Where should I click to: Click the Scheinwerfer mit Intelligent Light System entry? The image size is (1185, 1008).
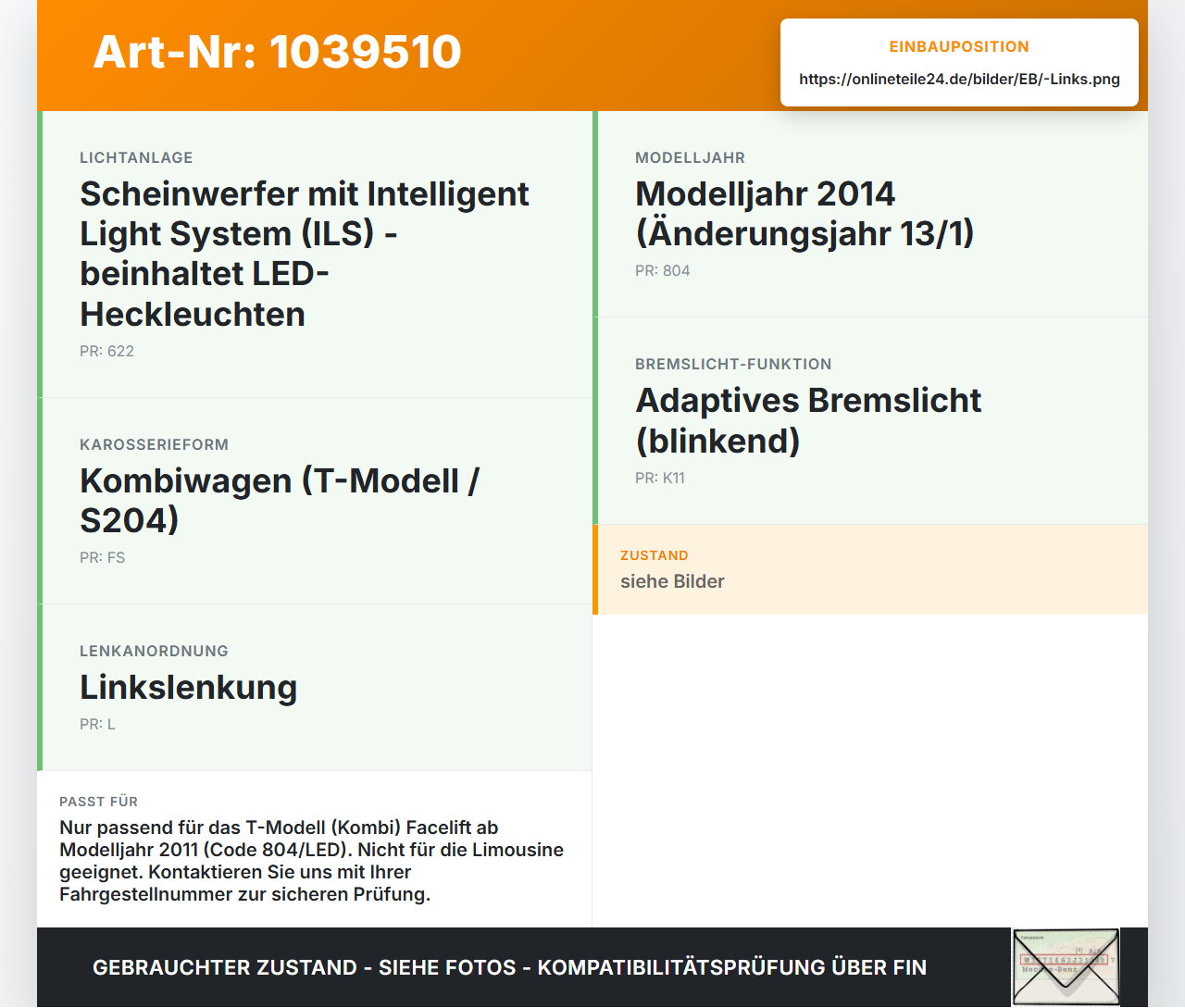[x=317, y=255]
